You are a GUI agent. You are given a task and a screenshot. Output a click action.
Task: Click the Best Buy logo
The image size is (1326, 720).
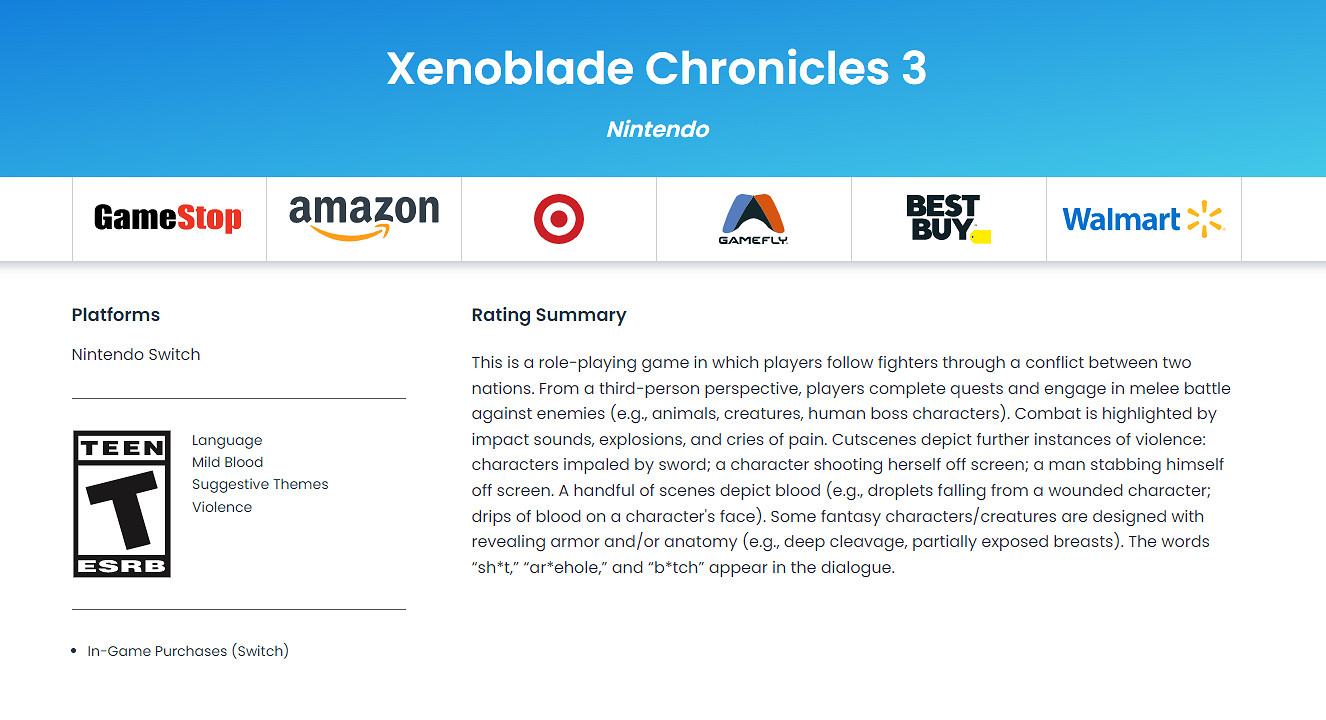[942, 219]
